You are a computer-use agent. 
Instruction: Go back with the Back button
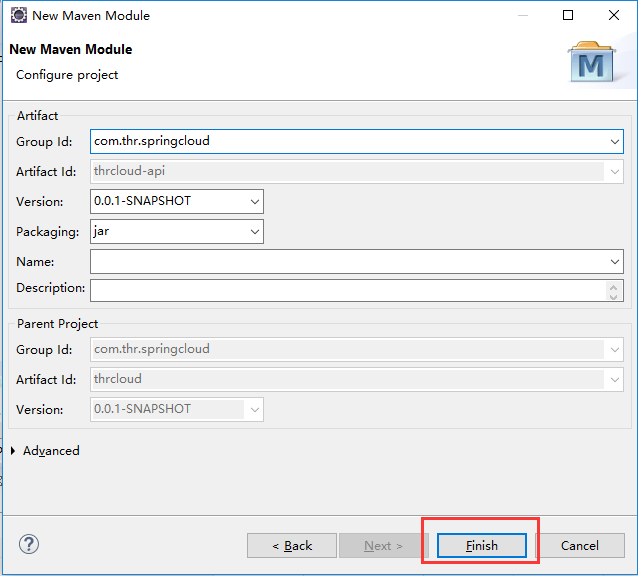[292, 545]
